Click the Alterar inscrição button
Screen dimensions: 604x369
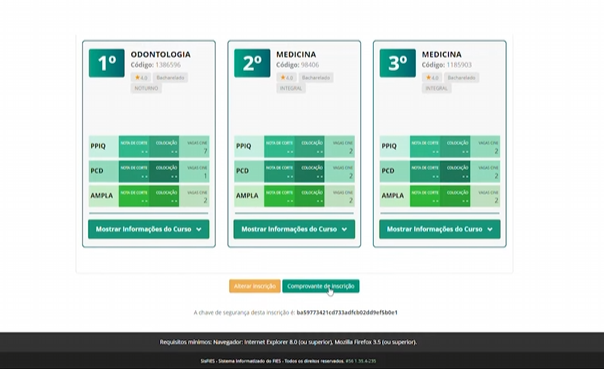pos(255,286)
